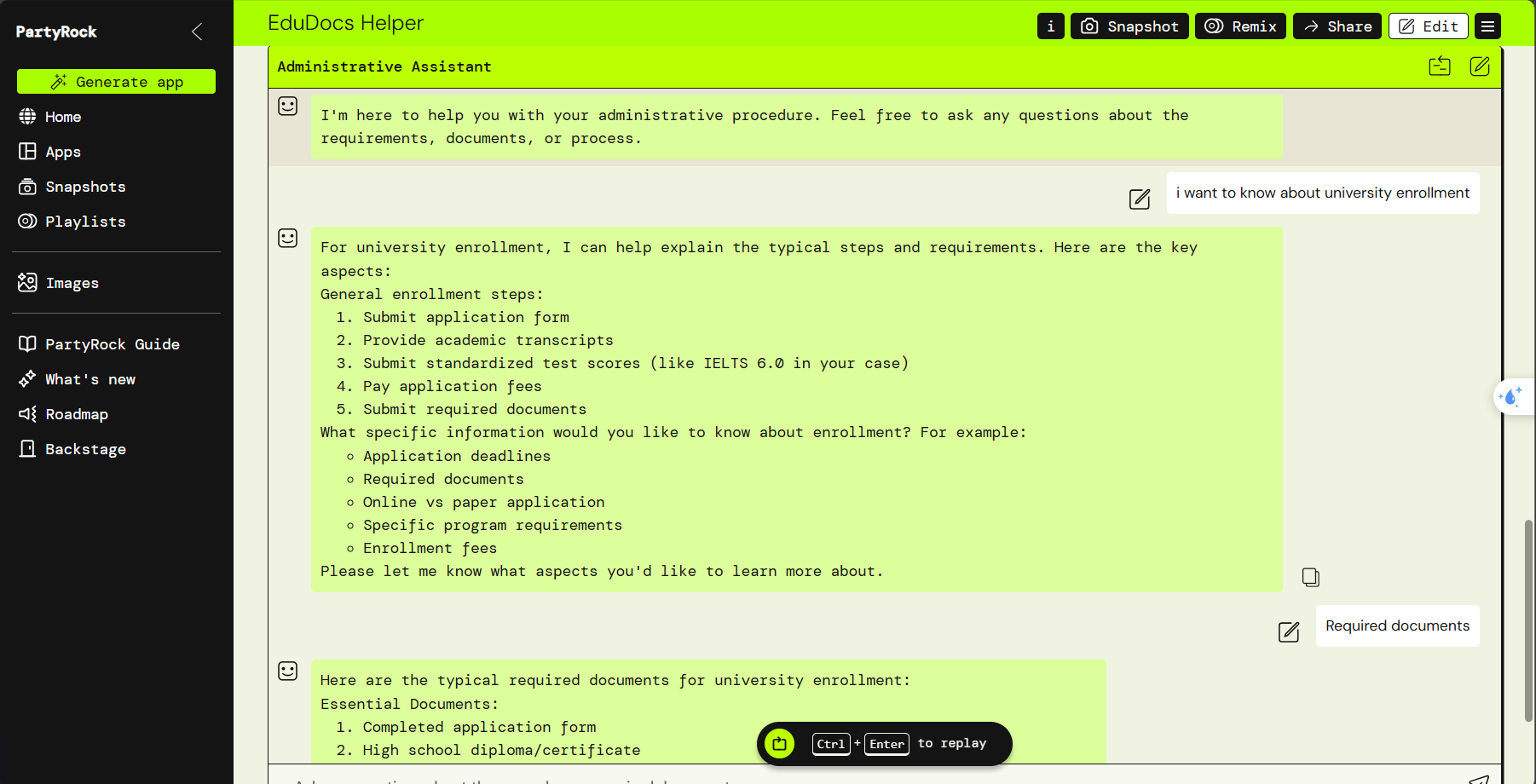Image resolution: width=1536 pixels, height=784 pixels.
Task: Edit the 'university enrollment' user message
Action: tap(1140, 199)
